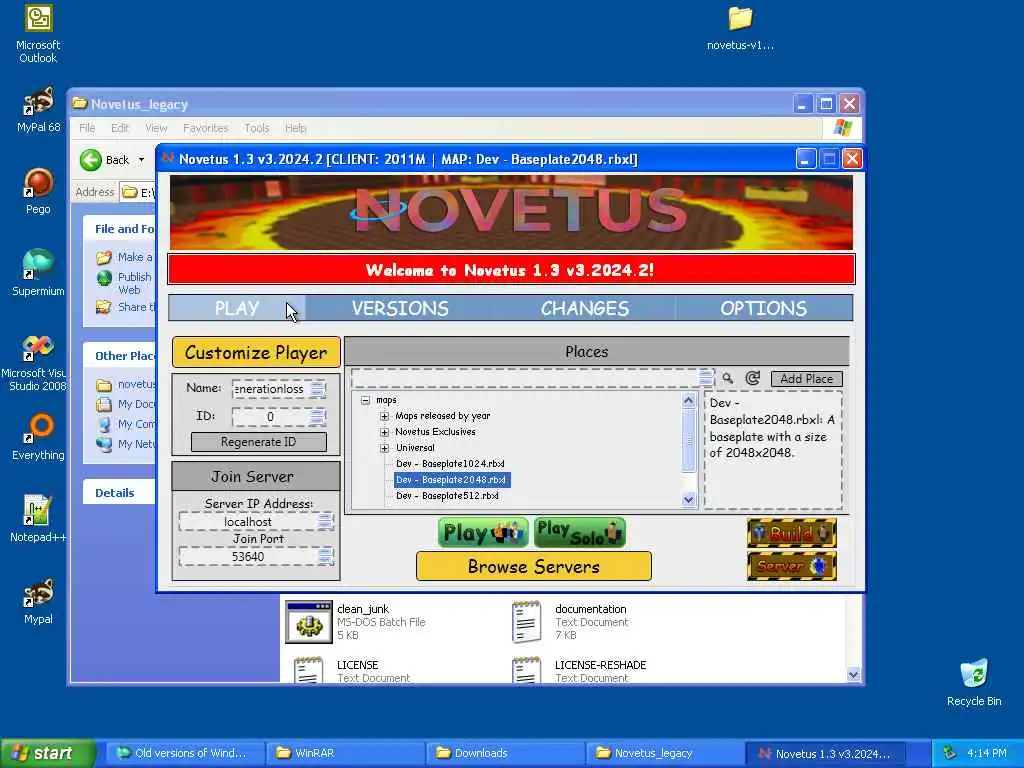
Task: Click the refresh map list icon
Action: 753,378
